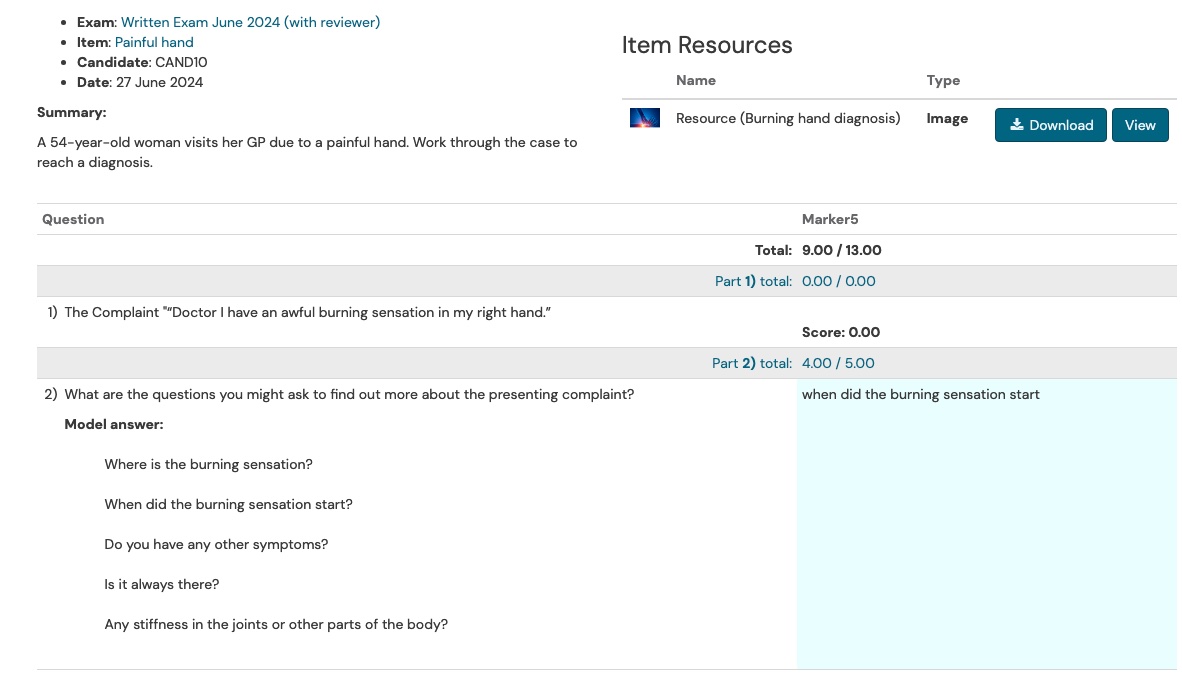
Task: Click the Type column header in resources
Action: [x=943, y=80]
